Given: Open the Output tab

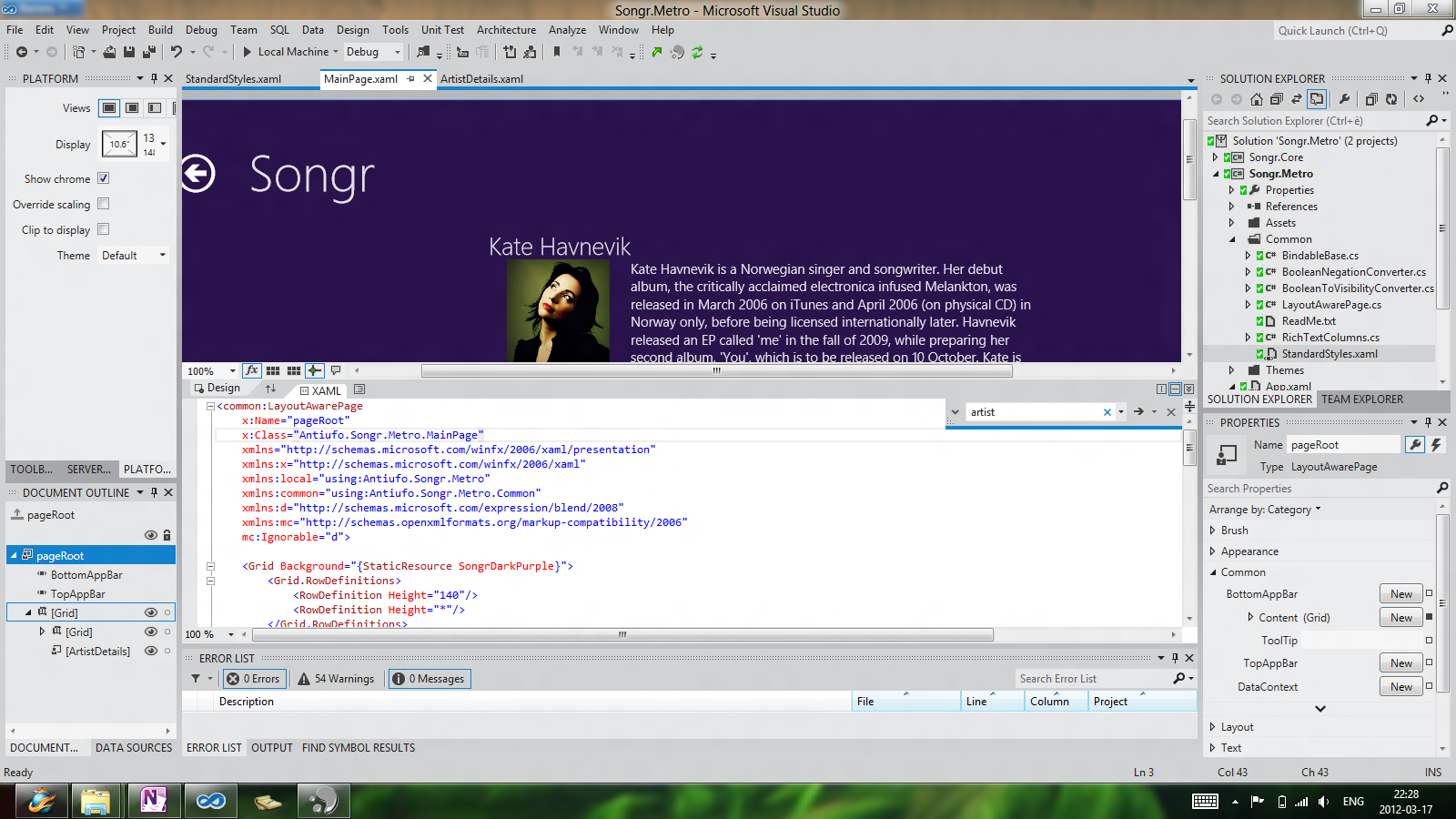Looking at the screenshot, I should tap(272, 748).
